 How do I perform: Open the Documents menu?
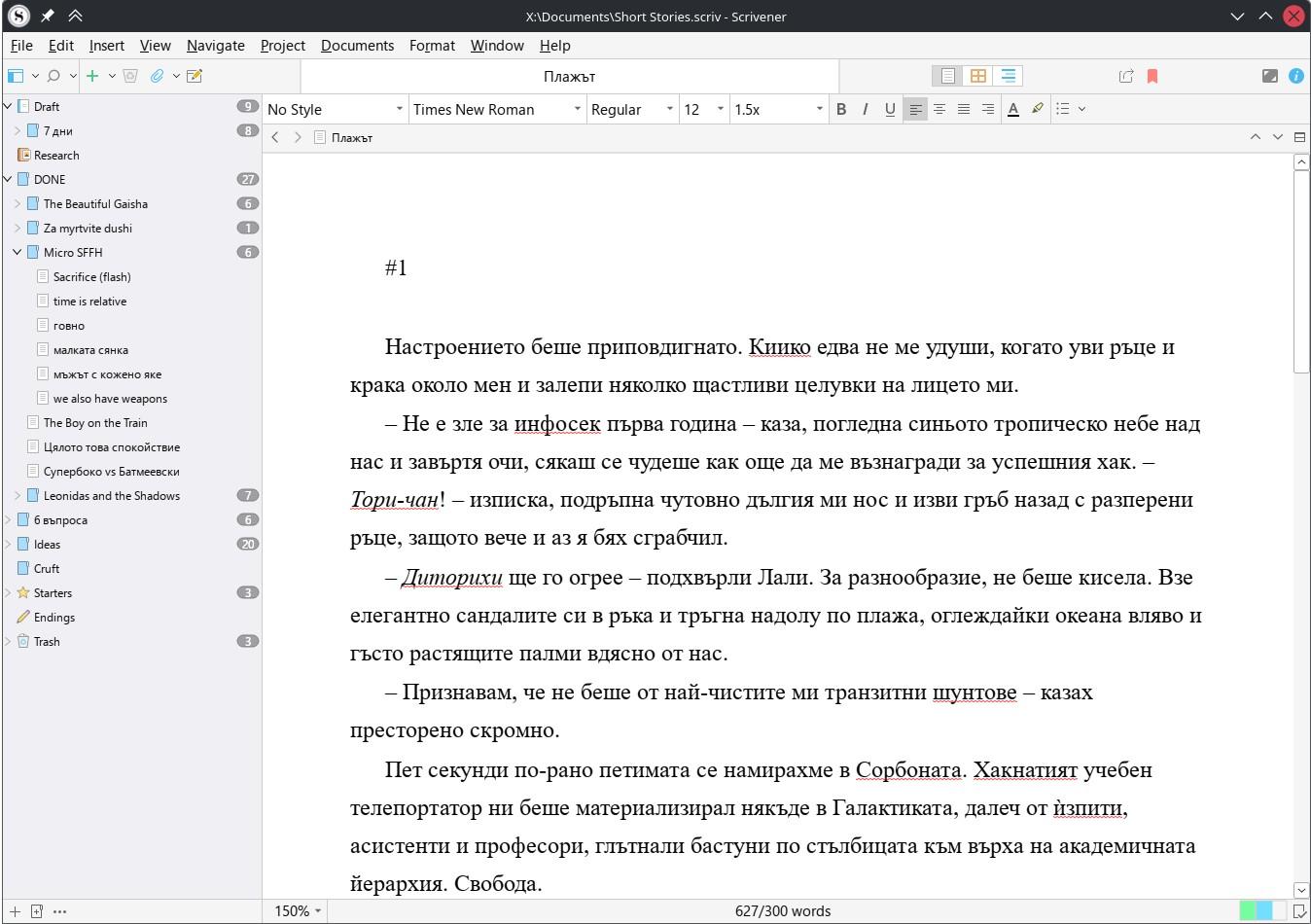(357, 46)
